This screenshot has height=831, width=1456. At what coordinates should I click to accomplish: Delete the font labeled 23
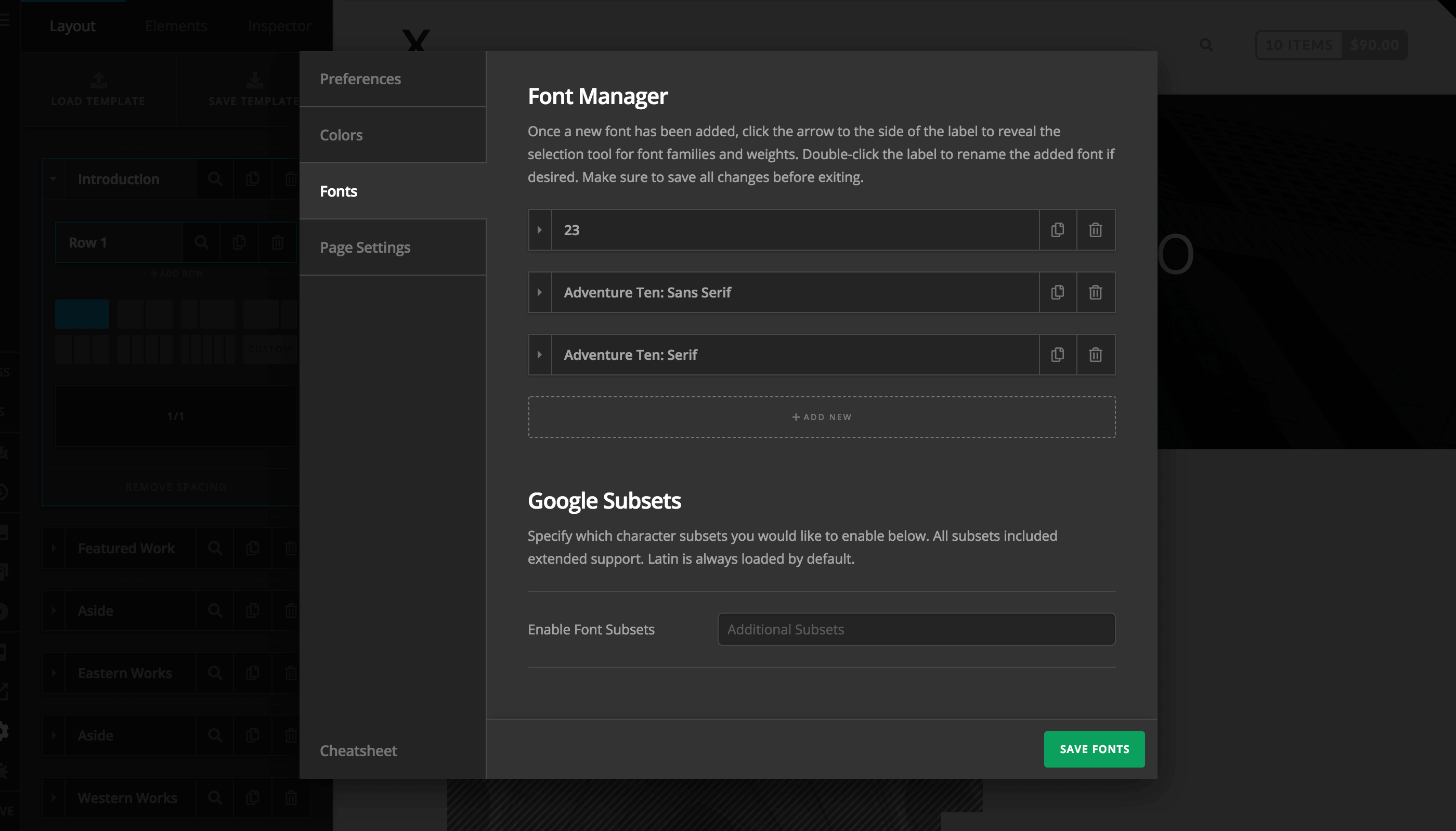1095,230
